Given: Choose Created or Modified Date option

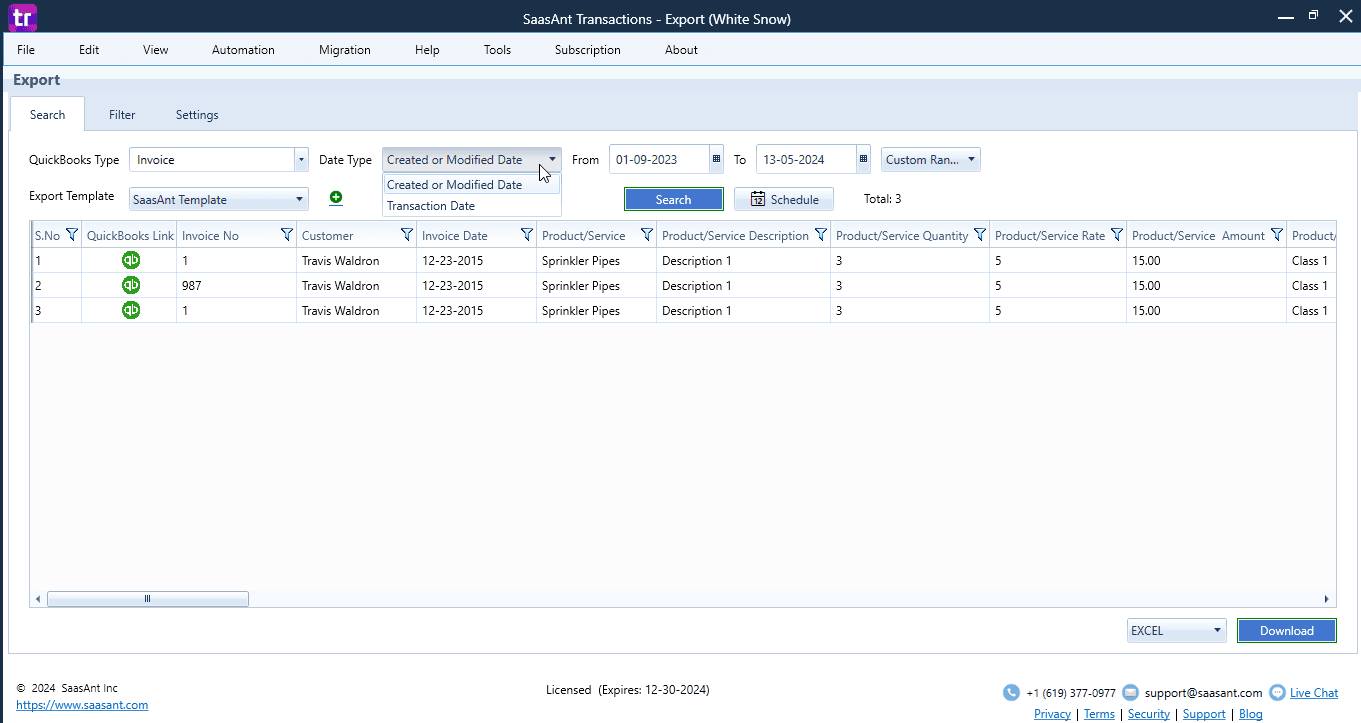Looking at the screenshot, I should pyautogui.click(x=472, y=184).
